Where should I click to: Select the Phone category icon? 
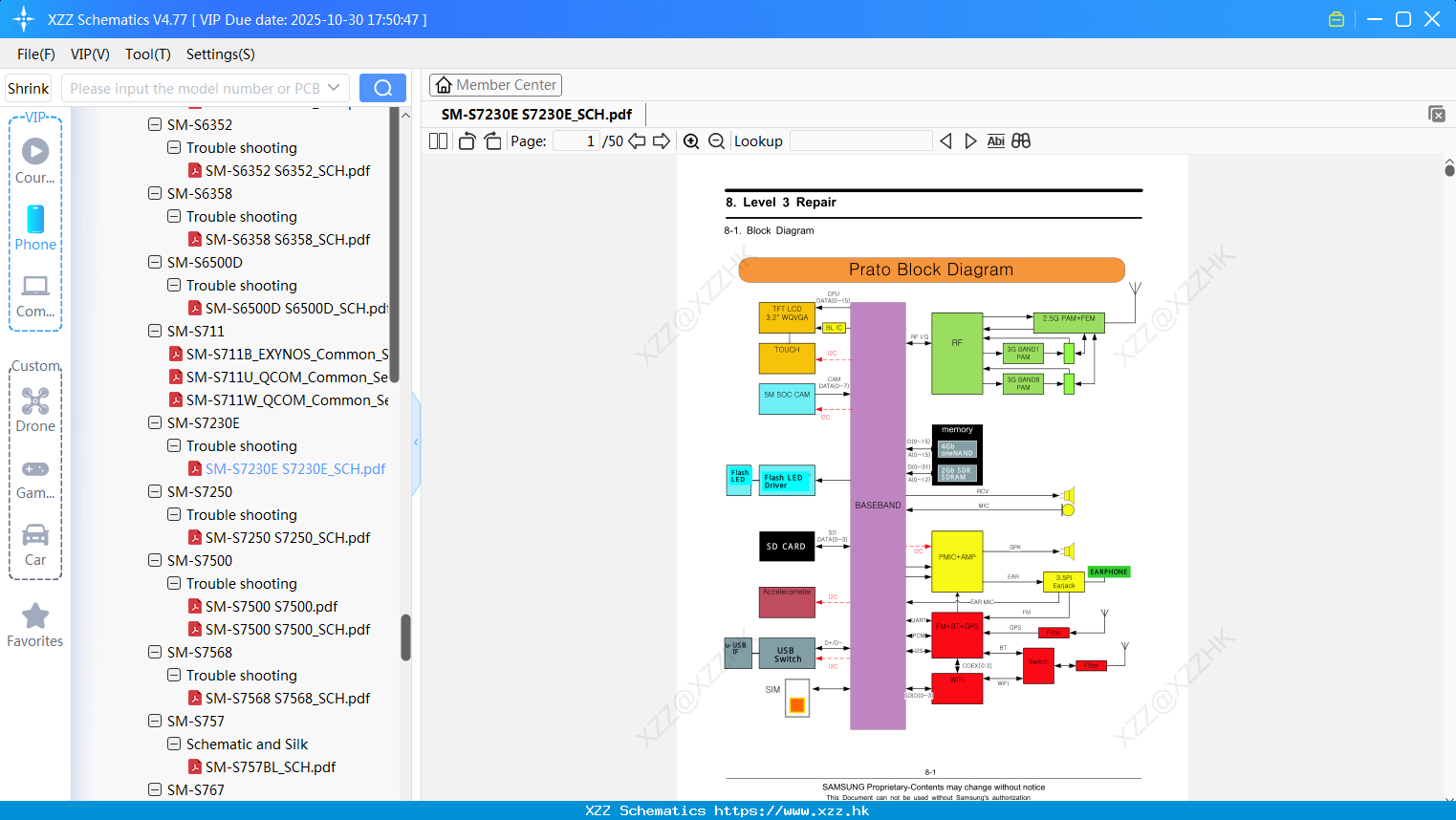pos(35,219)
